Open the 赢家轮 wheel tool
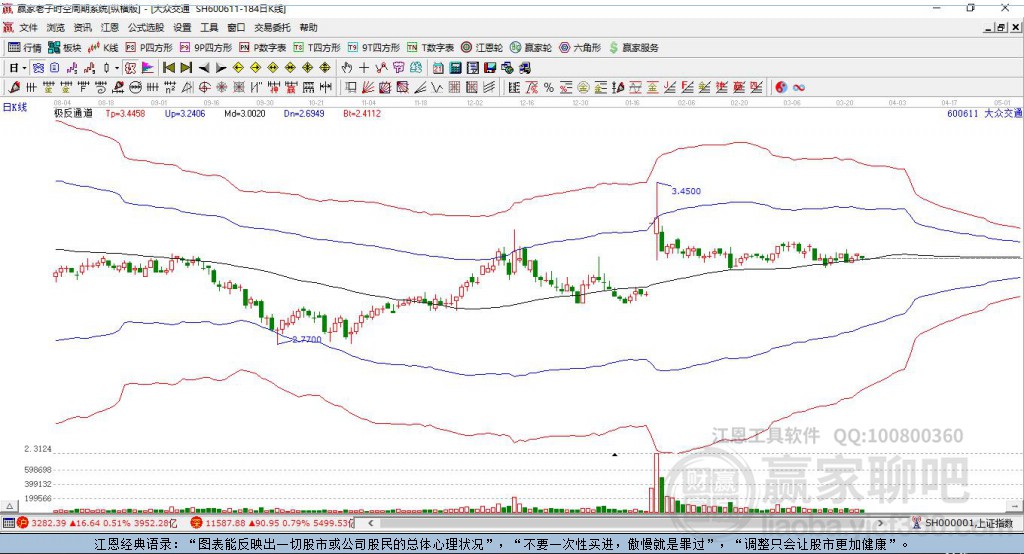1024x554 pixels. [x=531, y=48]
